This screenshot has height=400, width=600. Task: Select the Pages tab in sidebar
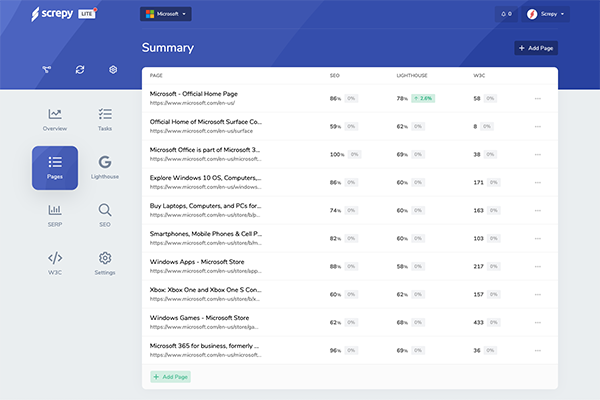point(54,166)
